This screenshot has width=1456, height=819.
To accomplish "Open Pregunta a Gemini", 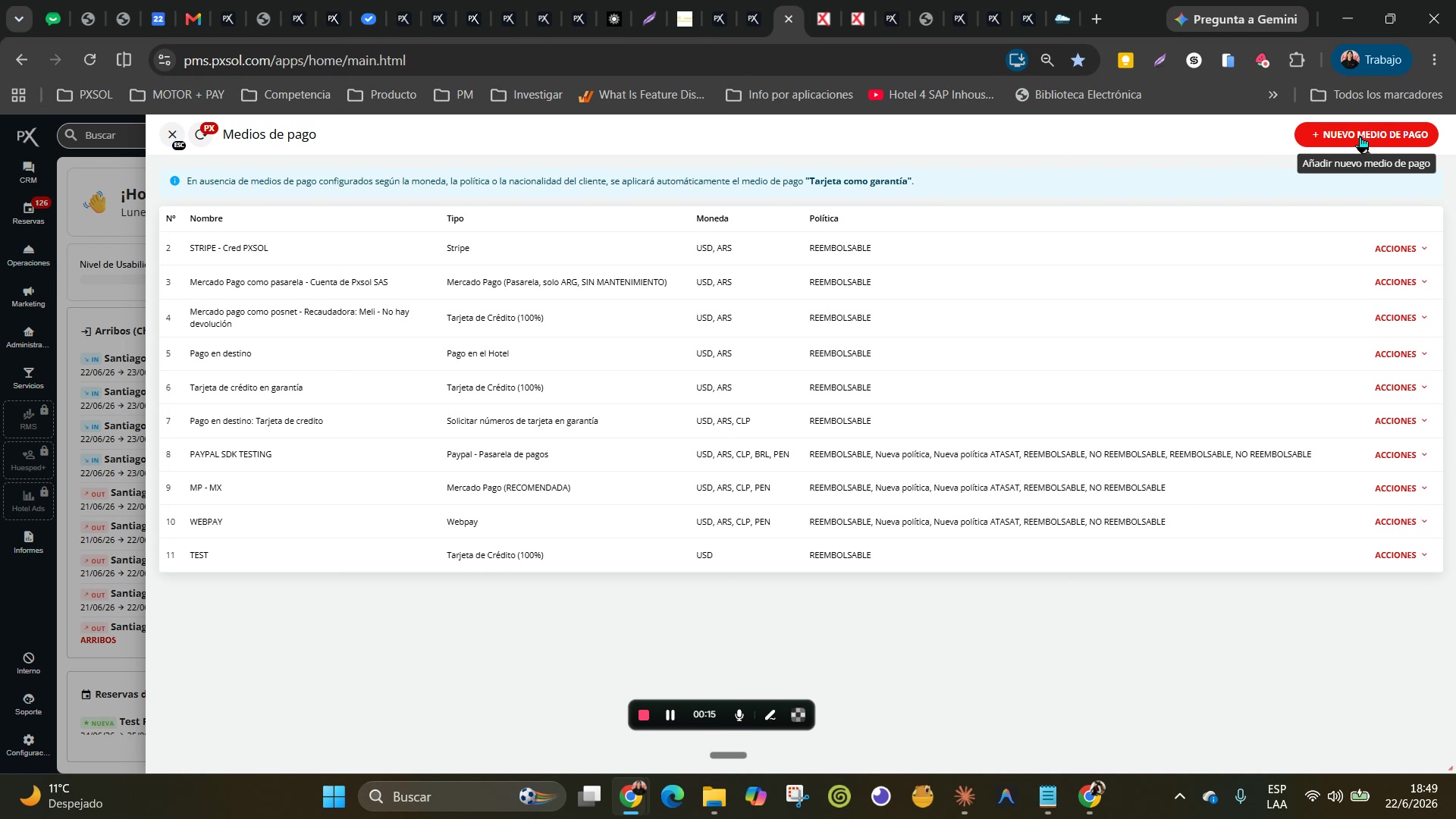I will [1237, 19].
